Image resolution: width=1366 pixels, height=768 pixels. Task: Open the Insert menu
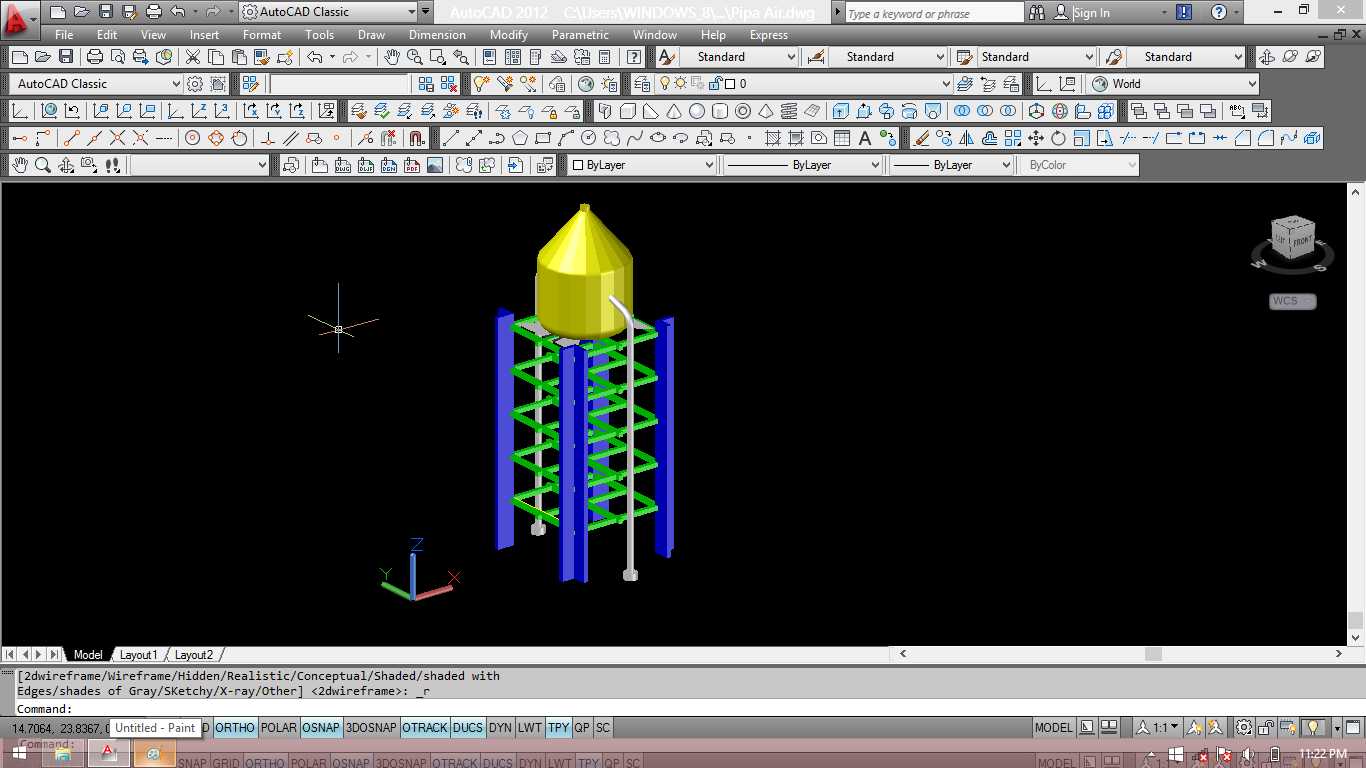pyautogui.click(x=205, y=35)
